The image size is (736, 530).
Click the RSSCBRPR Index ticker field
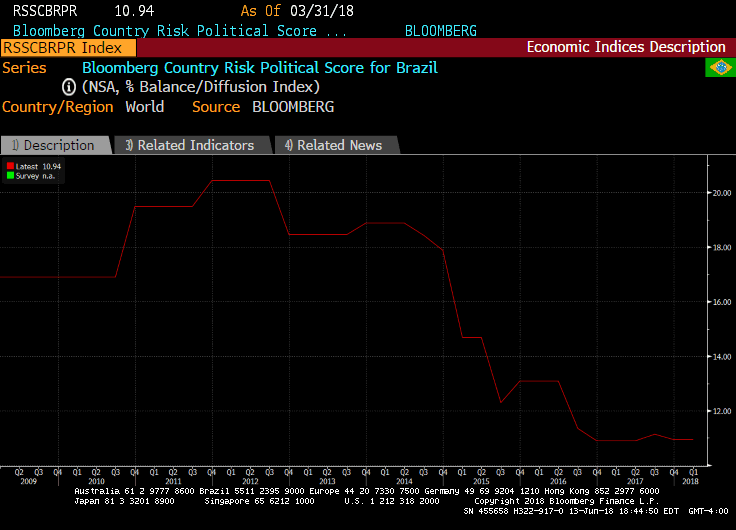pos(69,48)
